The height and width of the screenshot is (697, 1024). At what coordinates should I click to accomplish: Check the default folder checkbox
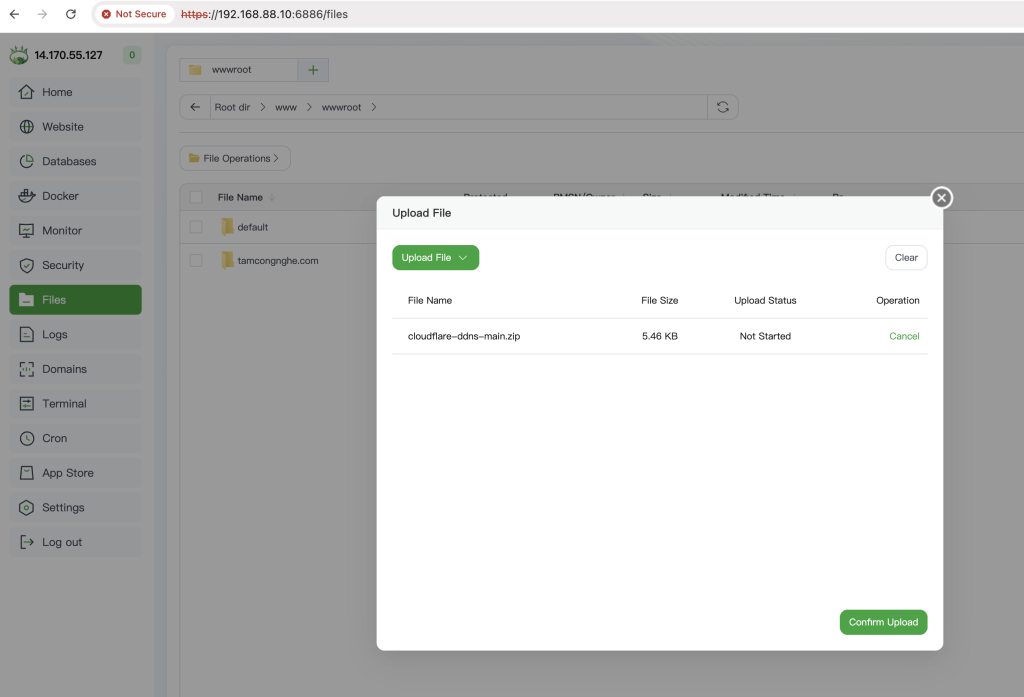pyautogui.click(x=196, y=227)
